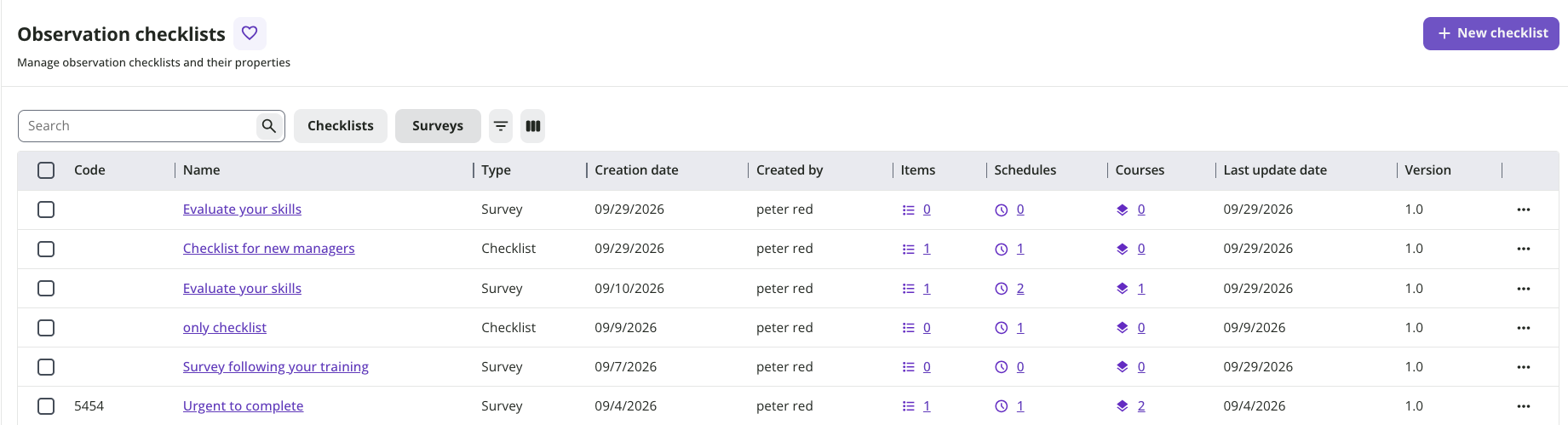Click items list icon in only checklist row
The width and height of the screenshot is (1568, 425).
tap(909, 328)
